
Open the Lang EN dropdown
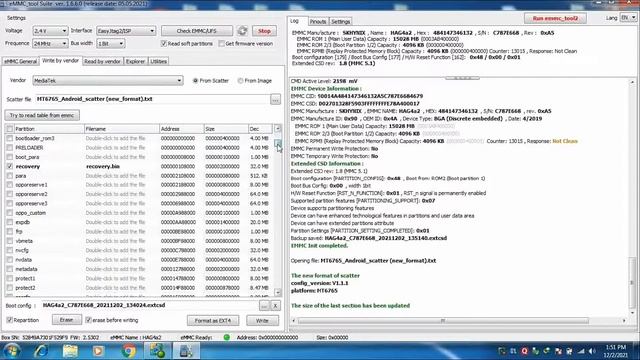628,18
